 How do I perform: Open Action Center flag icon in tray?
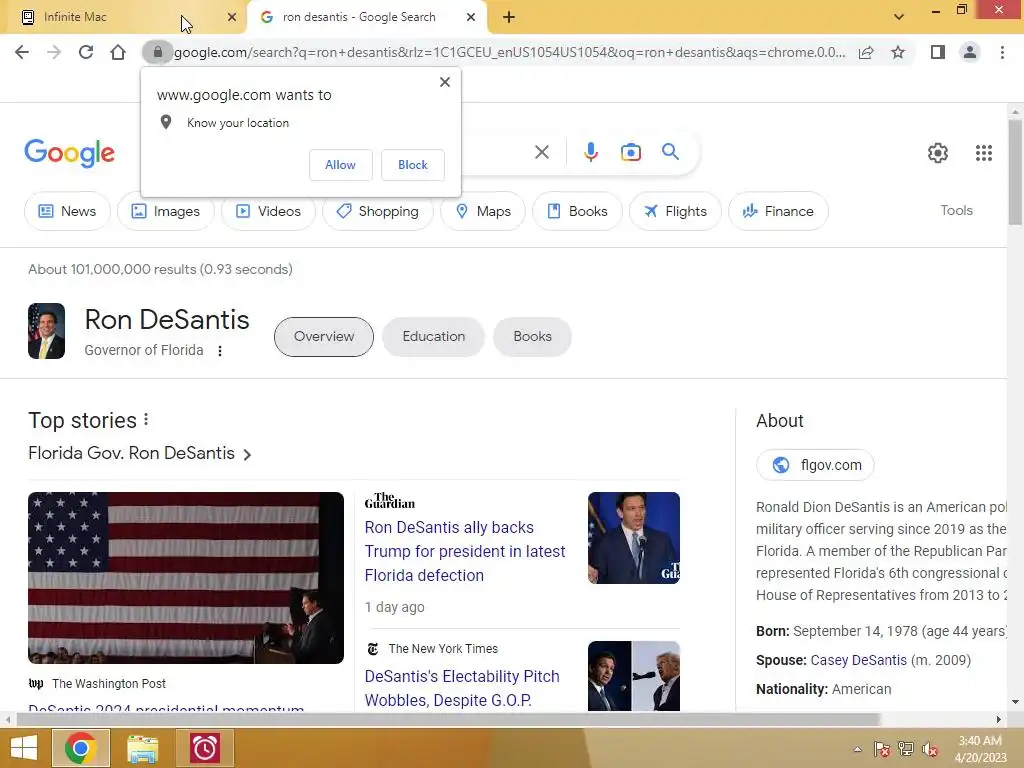[x=881, y=749]
